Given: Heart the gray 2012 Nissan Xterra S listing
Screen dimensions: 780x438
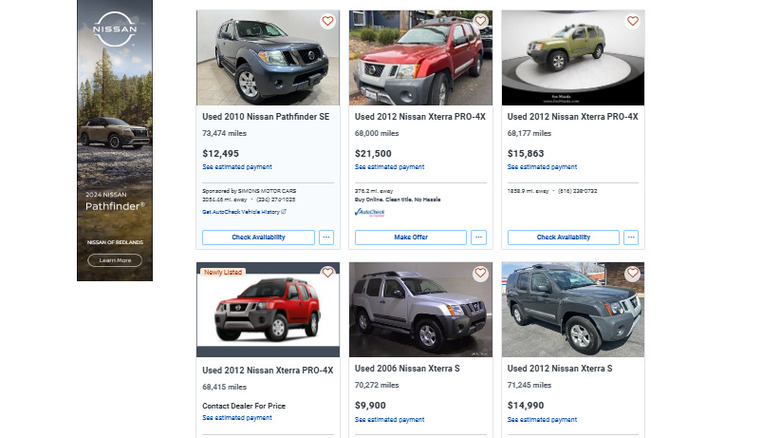Looking at the screenshot, I should [x=633, y=273].
